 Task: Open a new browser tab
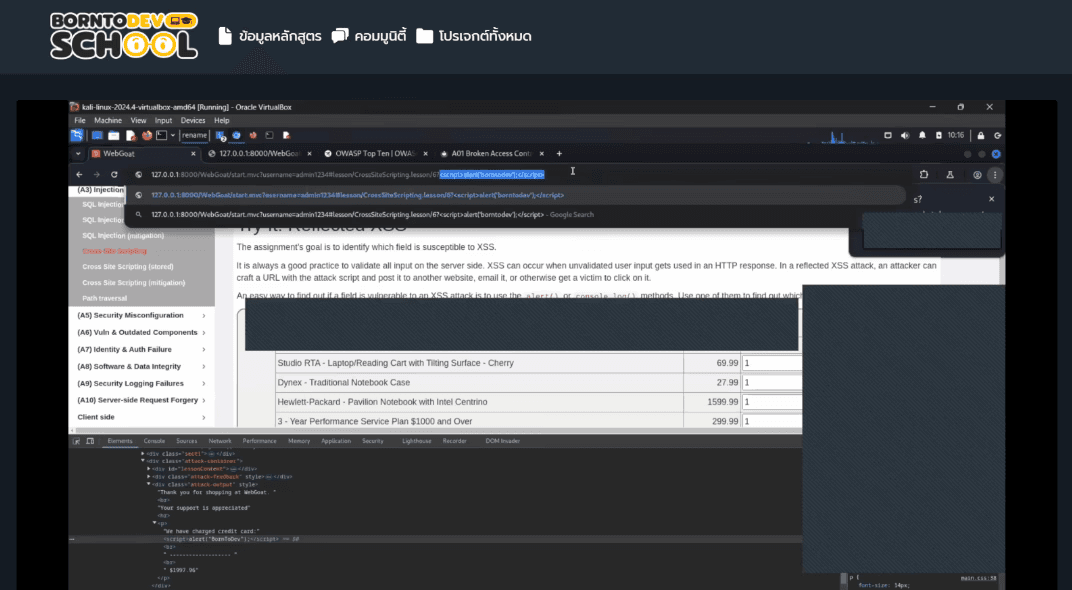coord(559,154)
